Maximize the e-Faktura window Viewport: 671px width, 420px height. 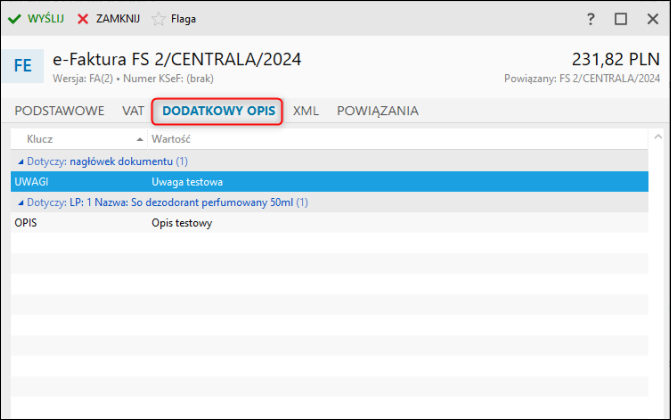[x=620, y=18]
